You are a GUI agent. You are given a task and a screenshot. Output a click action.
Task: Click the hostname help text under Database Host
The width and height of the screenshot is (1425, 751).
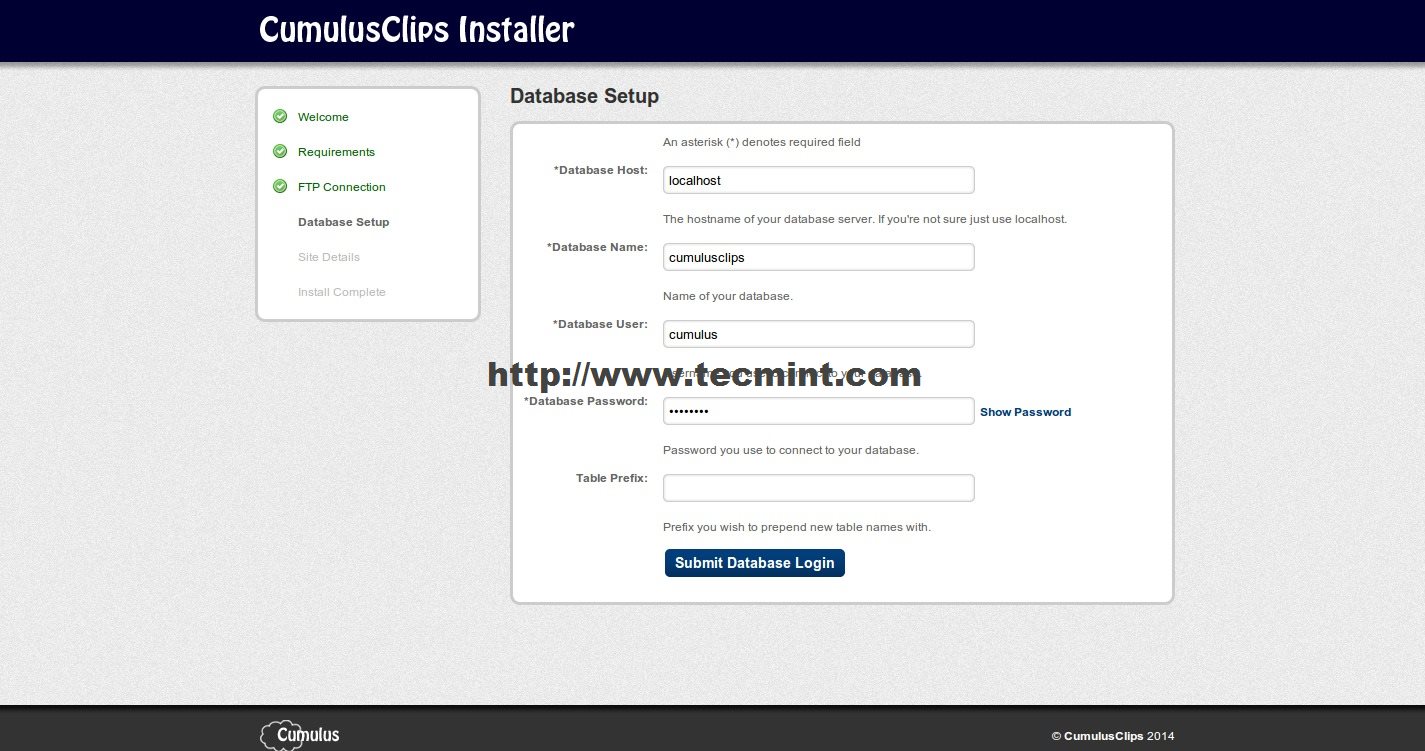pos(865,219)
